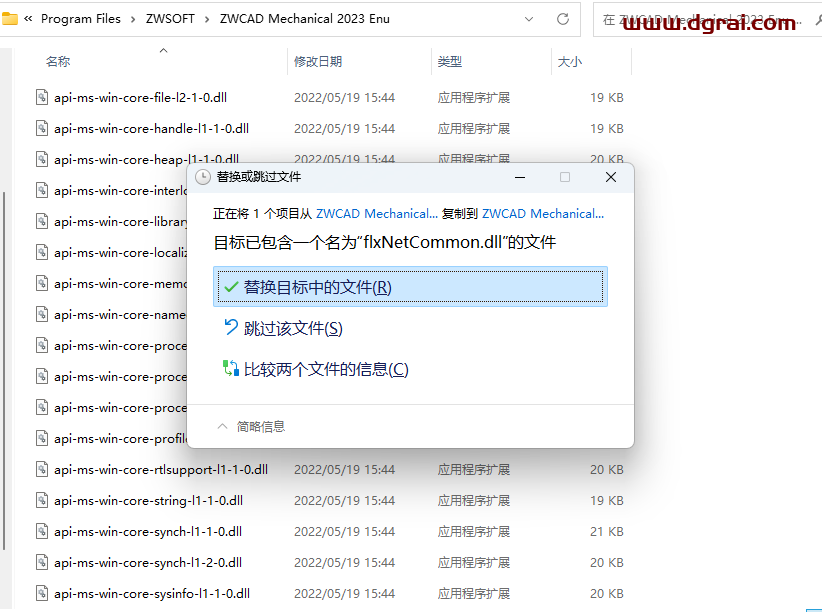Screen dimensions: 822x612
Task: Click file icon of api-ms-win-core-sysinfo row
Action: (x=42, y=593)
